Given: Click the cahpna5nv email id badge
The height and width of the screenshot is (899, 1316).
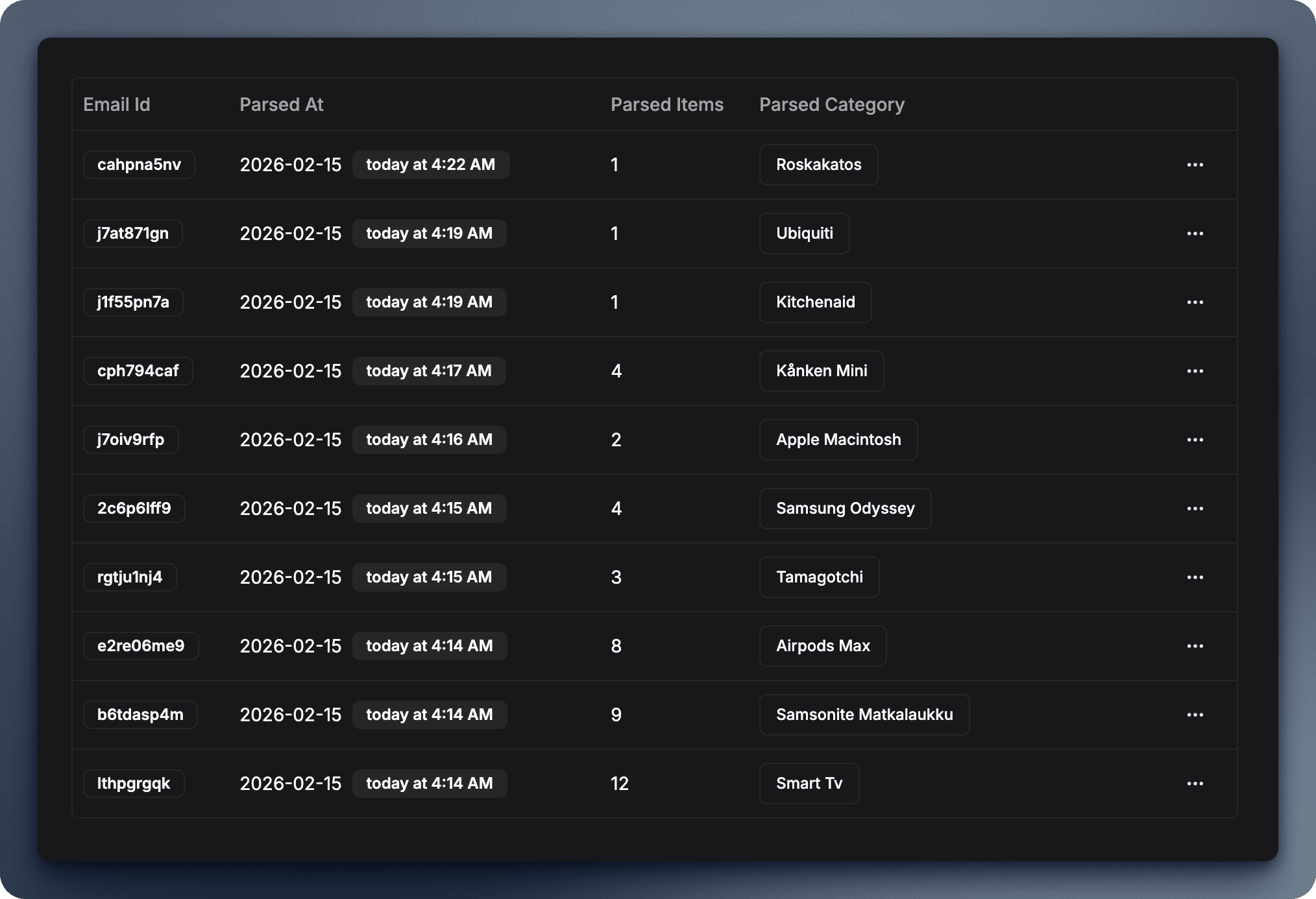Looking at the screenshot, I should coord(139,165).
